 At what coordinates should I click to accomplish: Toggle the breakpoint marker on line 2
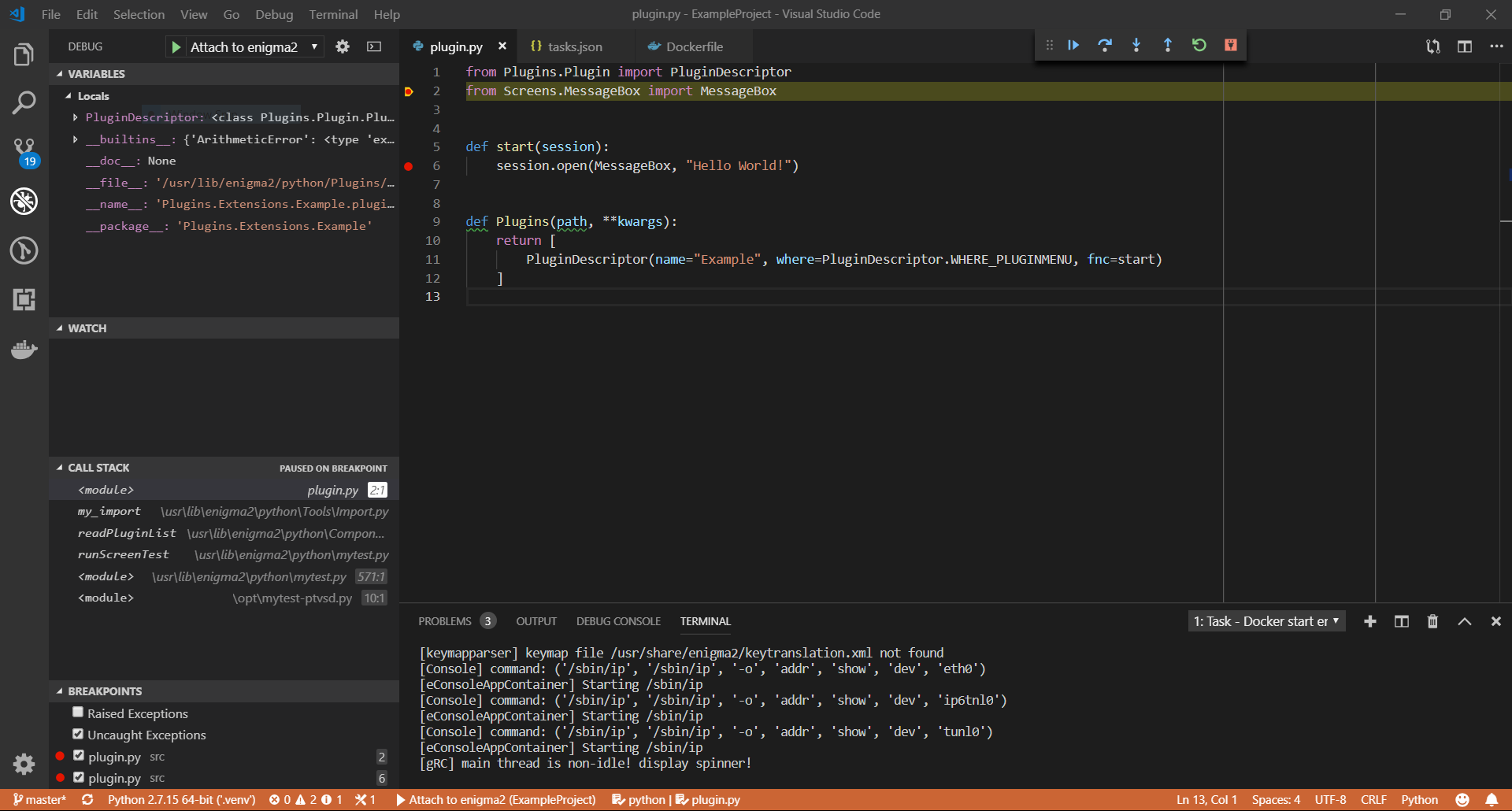click(x=409, y=91)
